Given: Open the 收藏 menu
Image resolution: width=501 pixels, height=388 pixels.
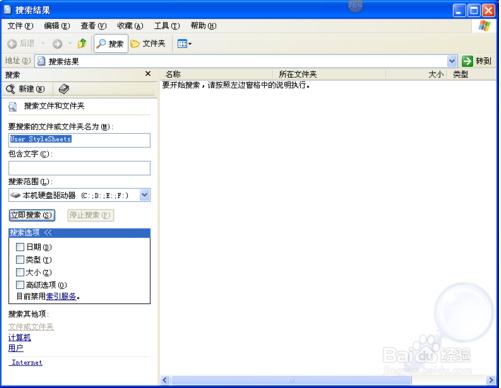Looking at the screenshot, I should point(130,26).
